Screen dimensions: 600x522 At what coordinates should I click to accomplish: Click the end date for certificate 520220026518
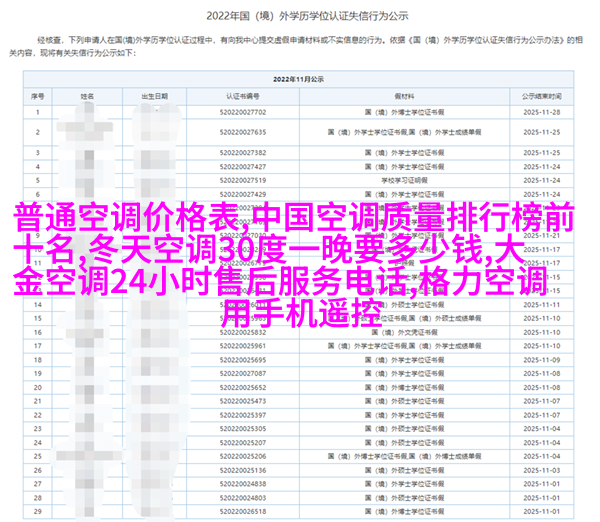pyautogui.click(x=541, y=511)
